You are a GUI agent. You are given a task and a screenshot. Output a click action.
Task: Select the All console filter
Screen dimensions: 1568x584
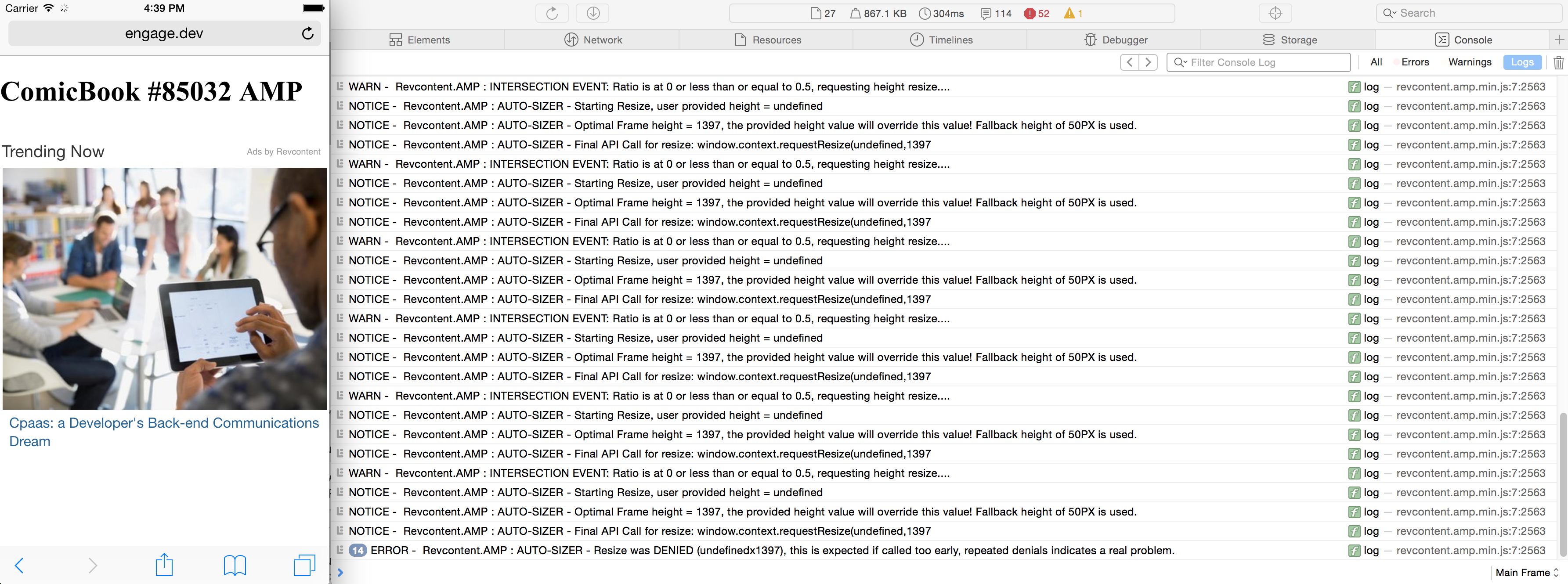click(x=1376, y=62)
